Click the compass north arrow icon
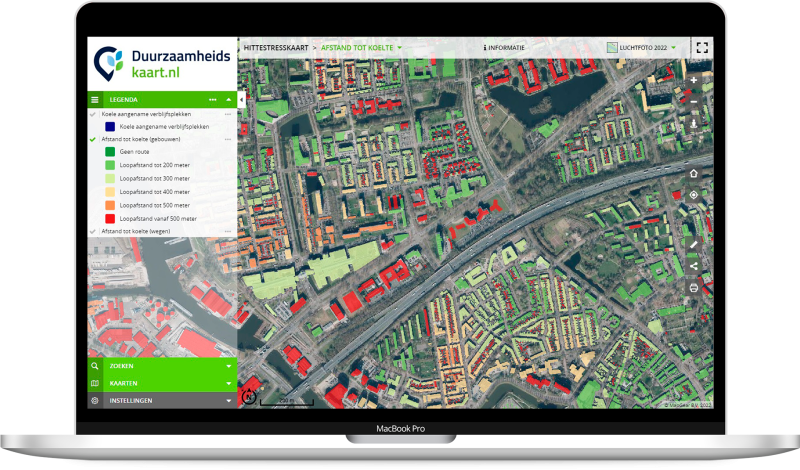 (249, 397)
